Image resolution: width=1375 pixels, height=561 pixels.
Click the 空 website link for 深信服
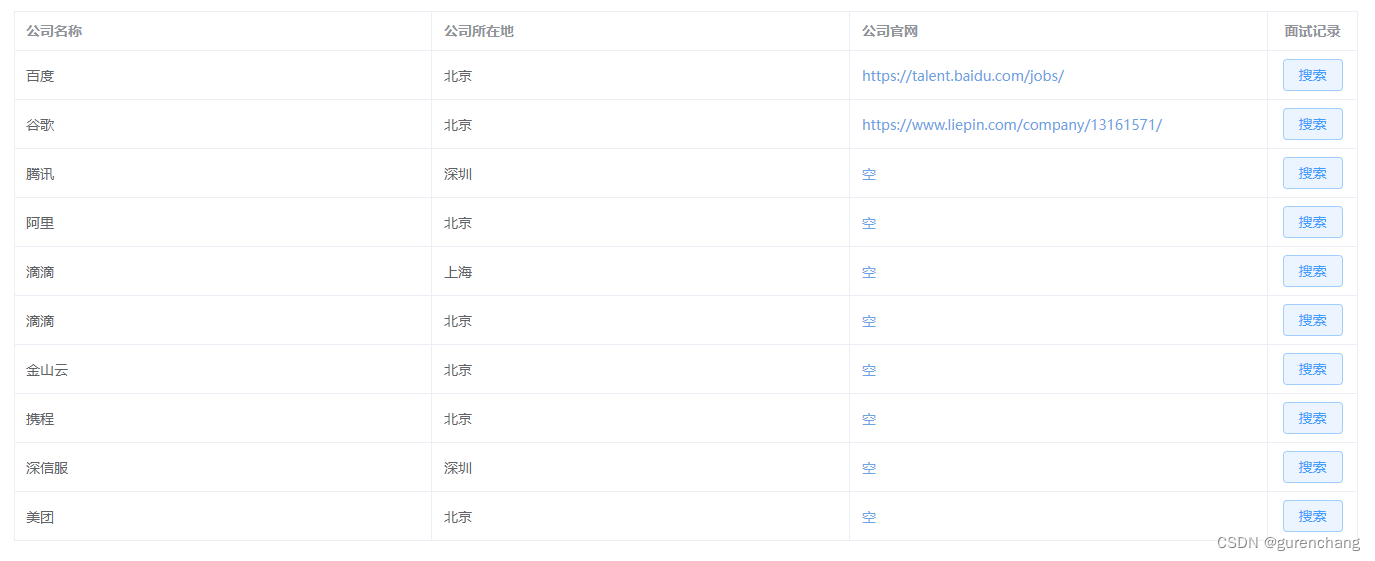pyautogui.click(x=869, y=468)
